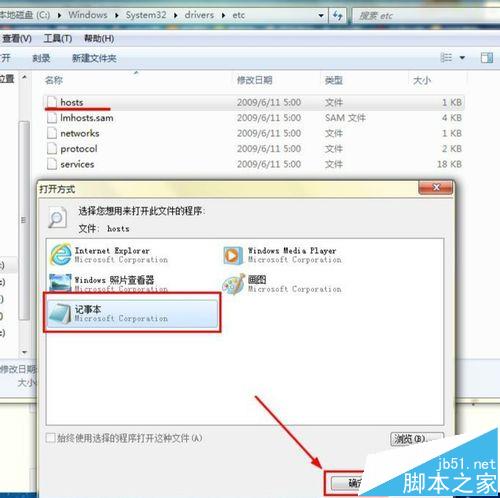This screenshot has height=498, width=500.
Task: Select the protocol file icon
Action: [52, 148]
